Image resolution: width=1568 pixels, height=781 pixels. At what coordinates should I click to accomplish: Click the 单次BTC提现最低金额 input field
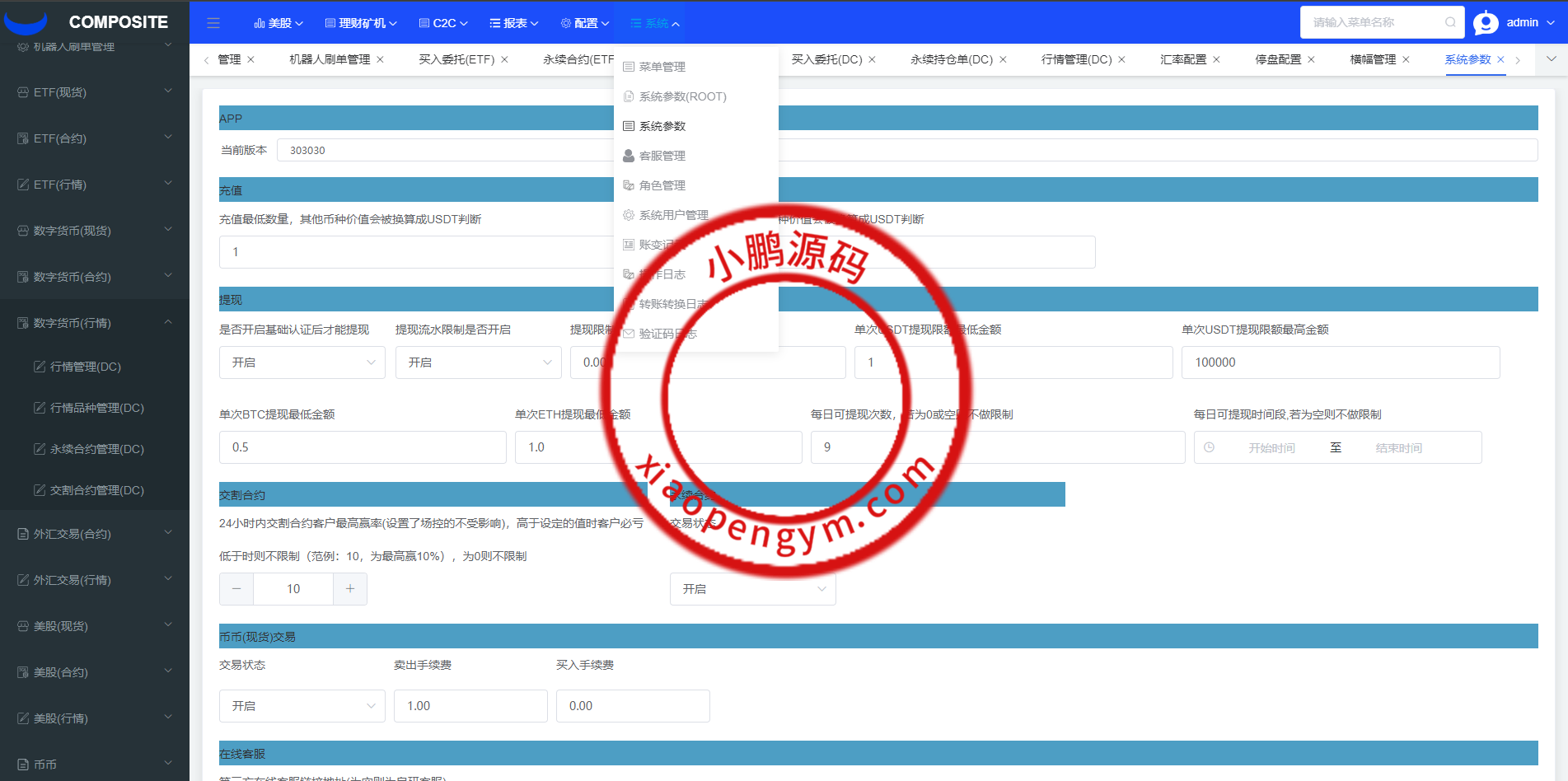coord(363,447)
